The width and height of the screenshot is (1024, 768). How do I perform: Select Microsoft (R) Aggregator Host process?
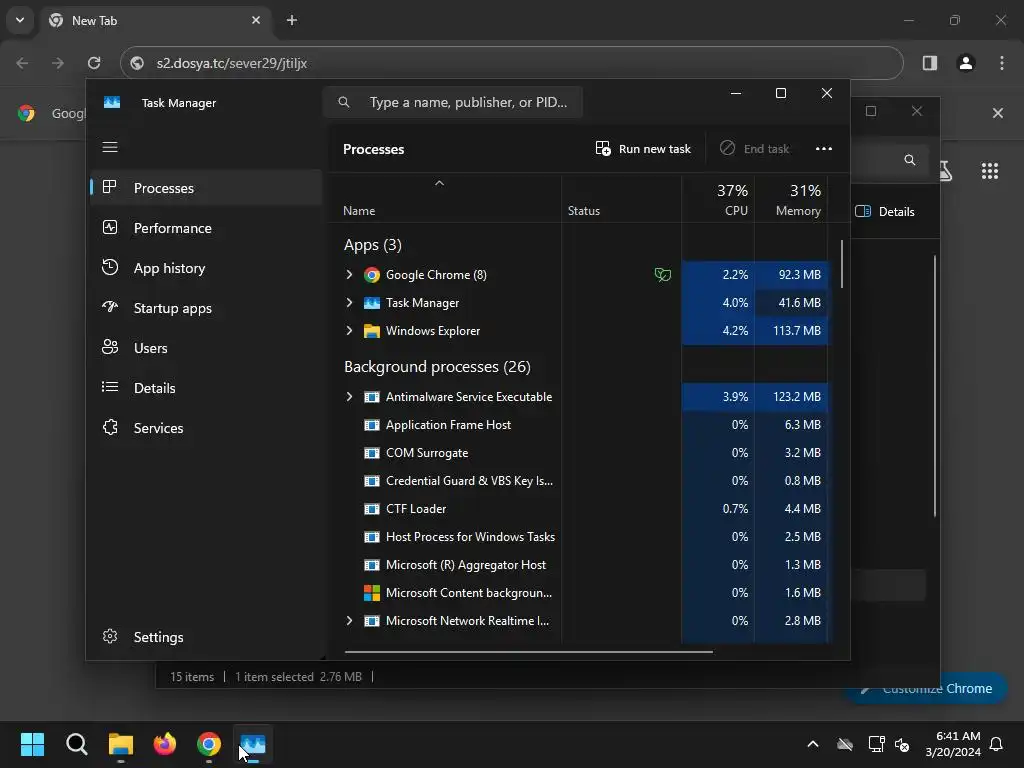click(578, 565)
